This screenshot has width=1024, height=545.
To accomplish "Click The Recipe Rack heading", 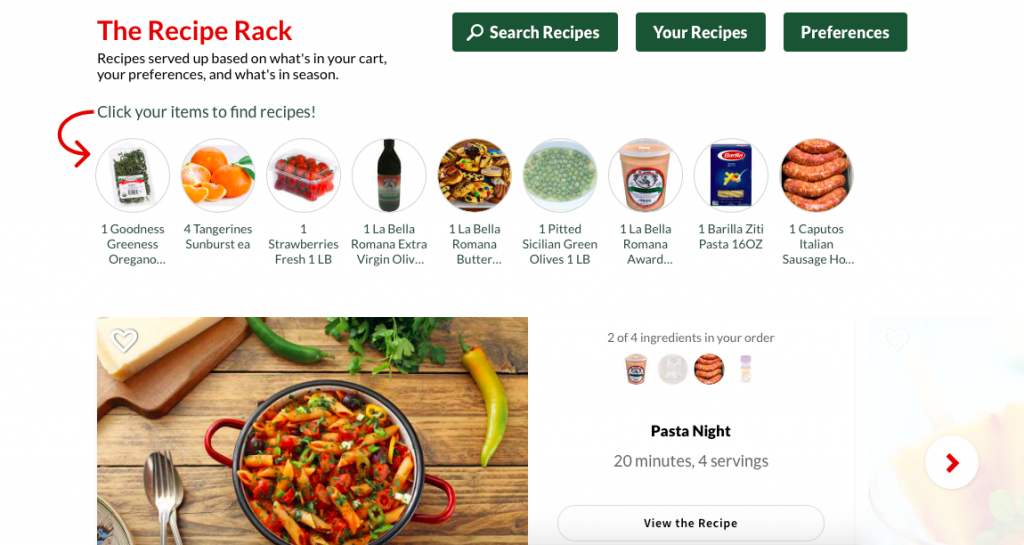I will coord(195,31).
